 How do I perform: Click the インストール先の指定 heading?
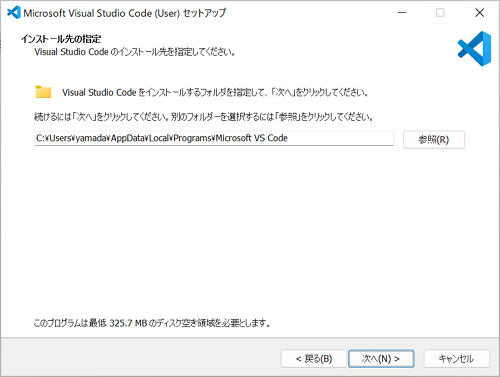61,39
